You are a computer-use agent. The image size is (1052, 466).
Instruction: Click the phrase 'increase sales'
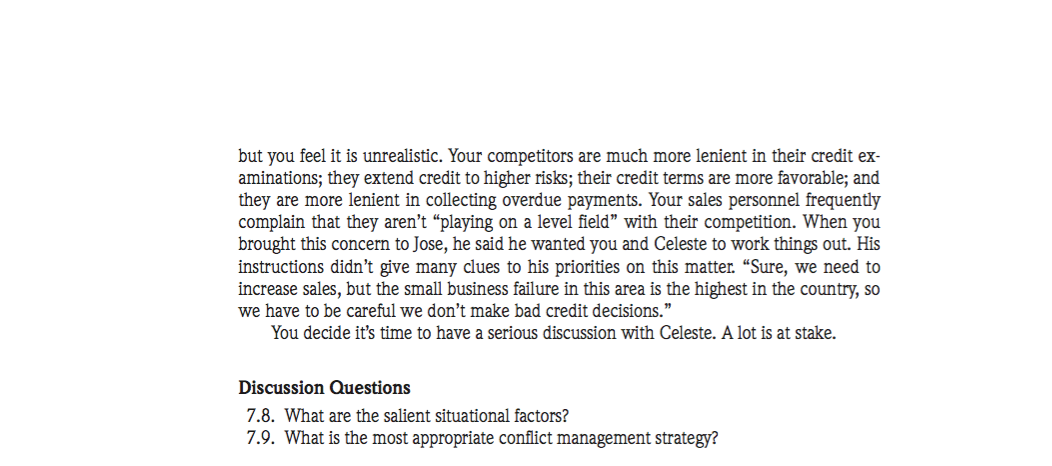288,289
